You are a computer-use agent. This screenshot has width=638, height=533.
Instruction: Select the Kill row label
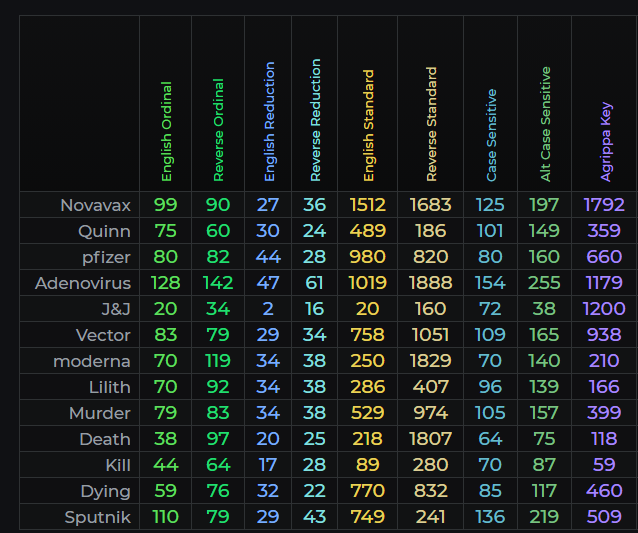click(x=118, y=465)
